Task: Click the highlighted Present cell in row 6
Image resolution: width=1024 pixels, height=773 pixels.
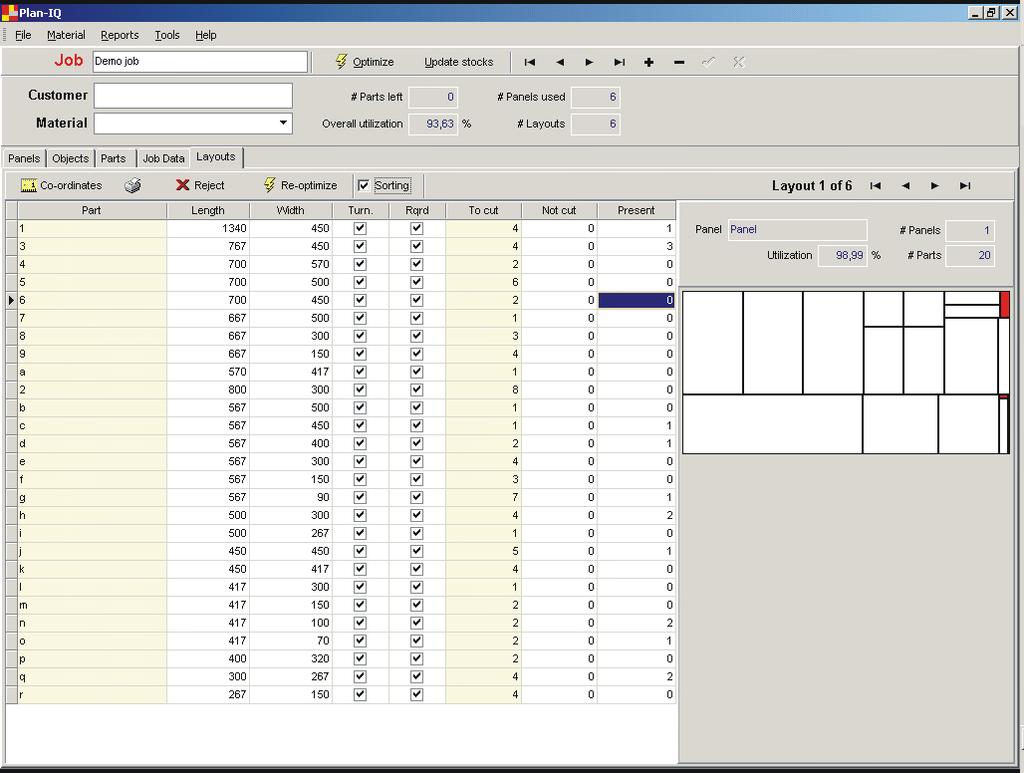Action: 636,300
